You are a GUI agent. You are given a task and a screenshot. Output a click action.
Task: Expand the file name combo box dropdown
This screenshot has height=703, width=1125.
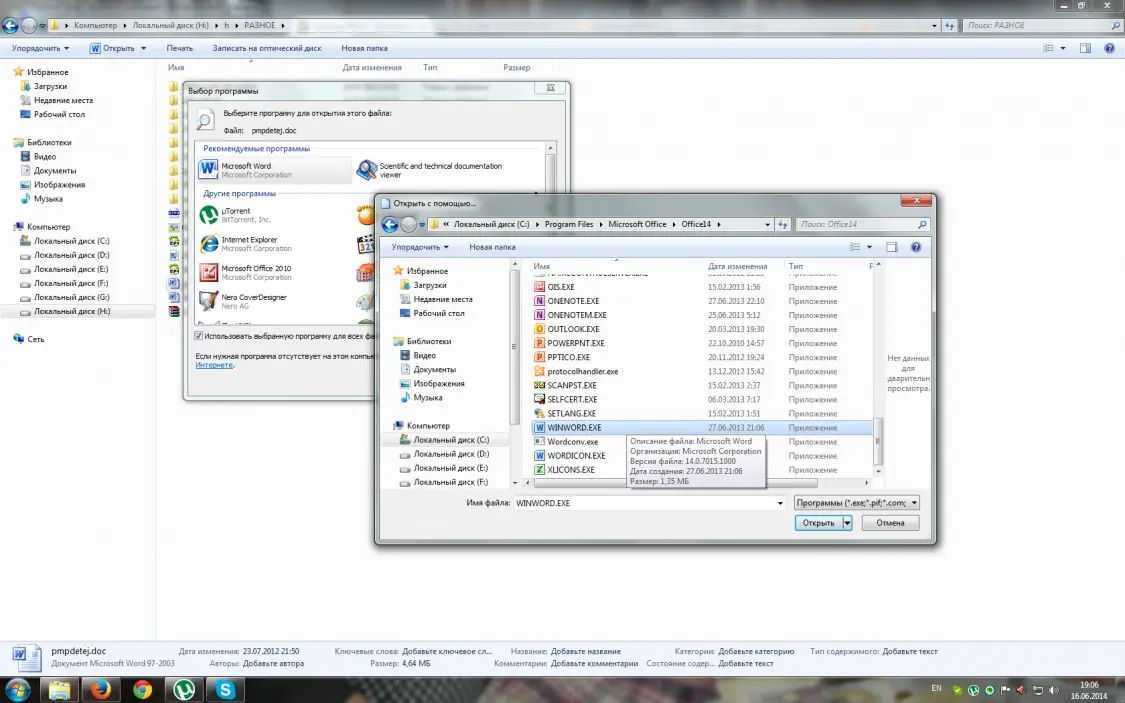(780, 503)
